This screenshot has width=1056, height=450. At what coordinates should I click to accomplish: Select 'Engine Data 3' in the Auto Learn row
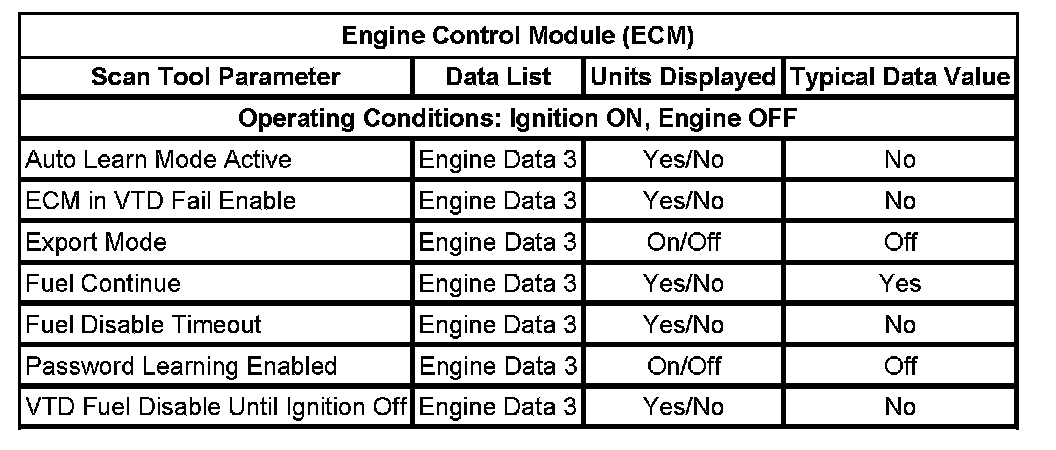(497, 160)
